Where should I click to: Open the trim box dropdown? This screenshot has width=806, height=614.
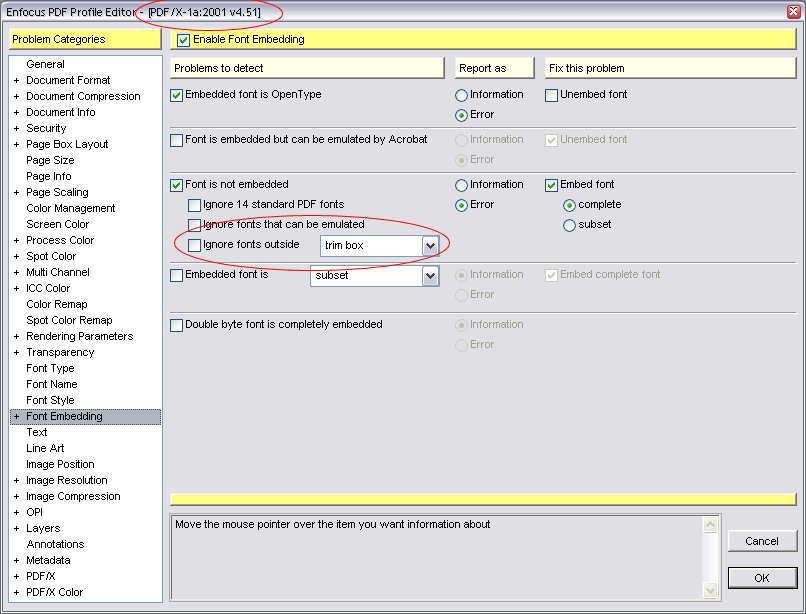(430, 246)
